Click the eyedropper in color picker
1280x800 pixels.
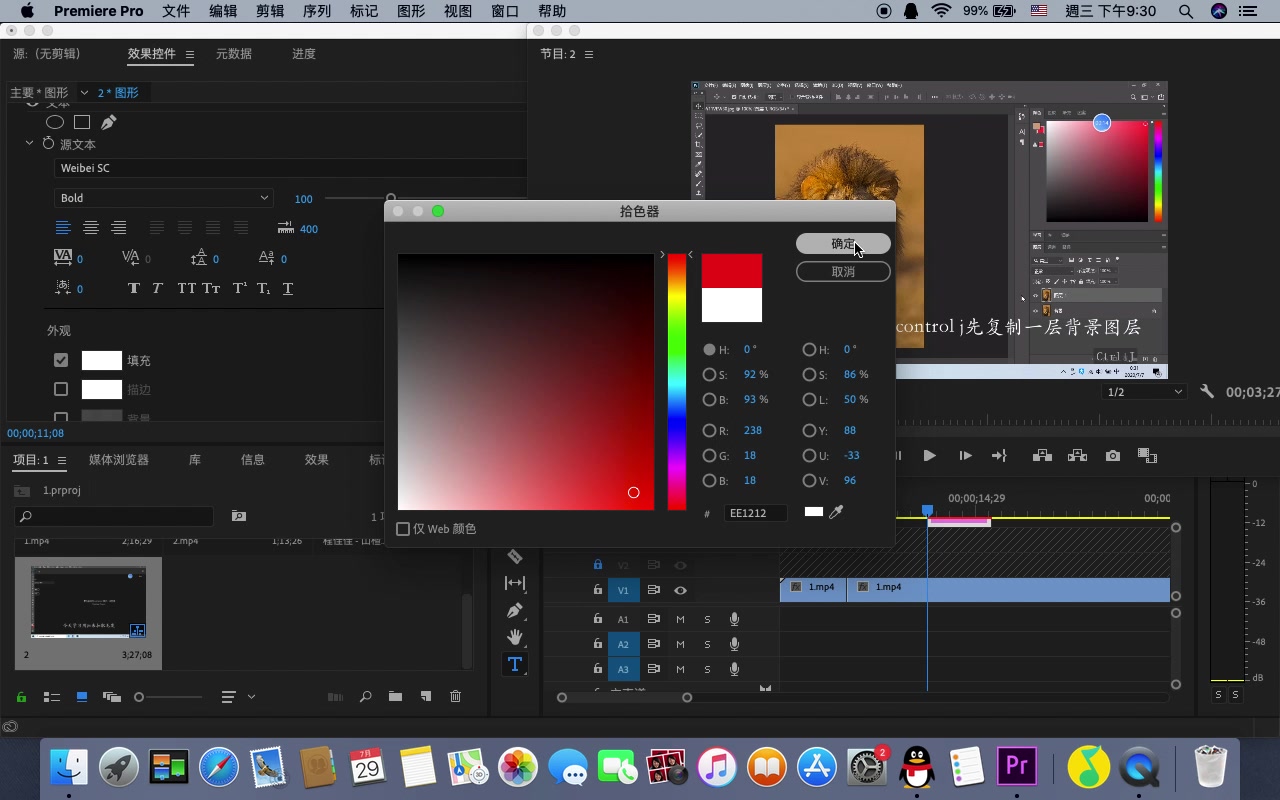pyautogui.click(x=837, y=512)
